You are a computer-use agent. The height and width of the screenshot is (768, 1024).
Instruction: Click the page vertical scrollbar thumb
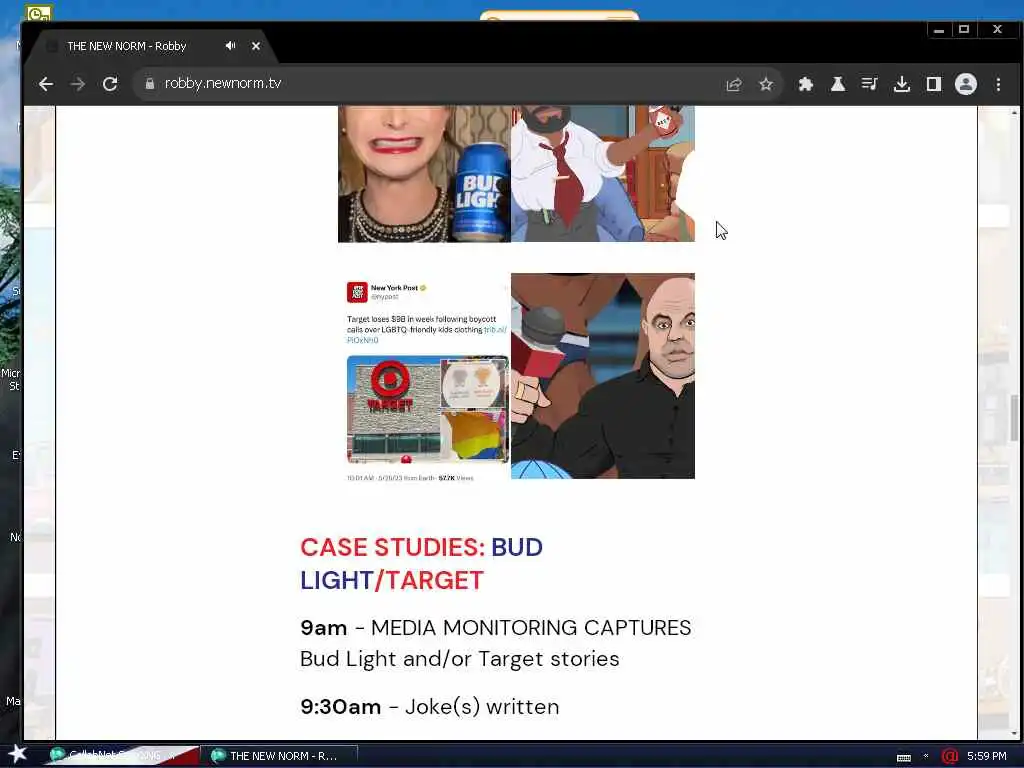[1014, 418]
